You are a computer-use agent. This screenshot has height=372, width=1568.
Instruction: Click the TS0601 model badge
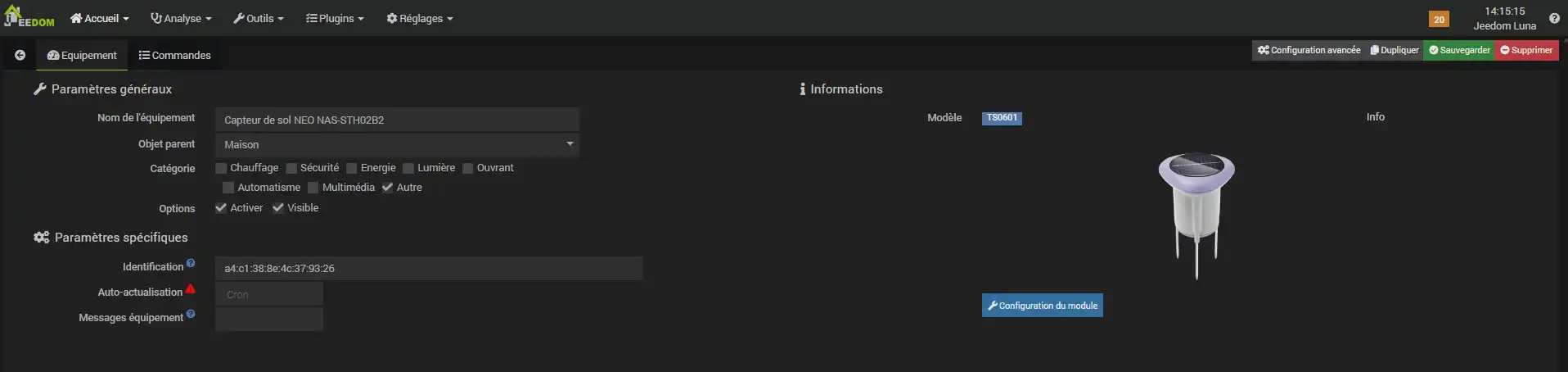pos(1002,118)
